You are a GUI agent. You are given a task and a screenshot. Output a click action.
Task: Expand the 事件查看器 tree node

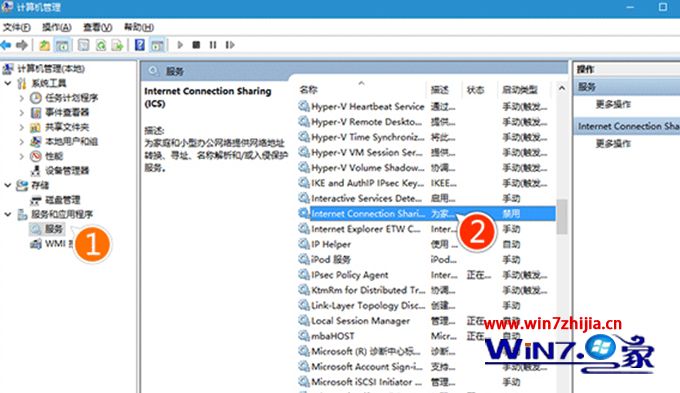[x=21, y=113]
